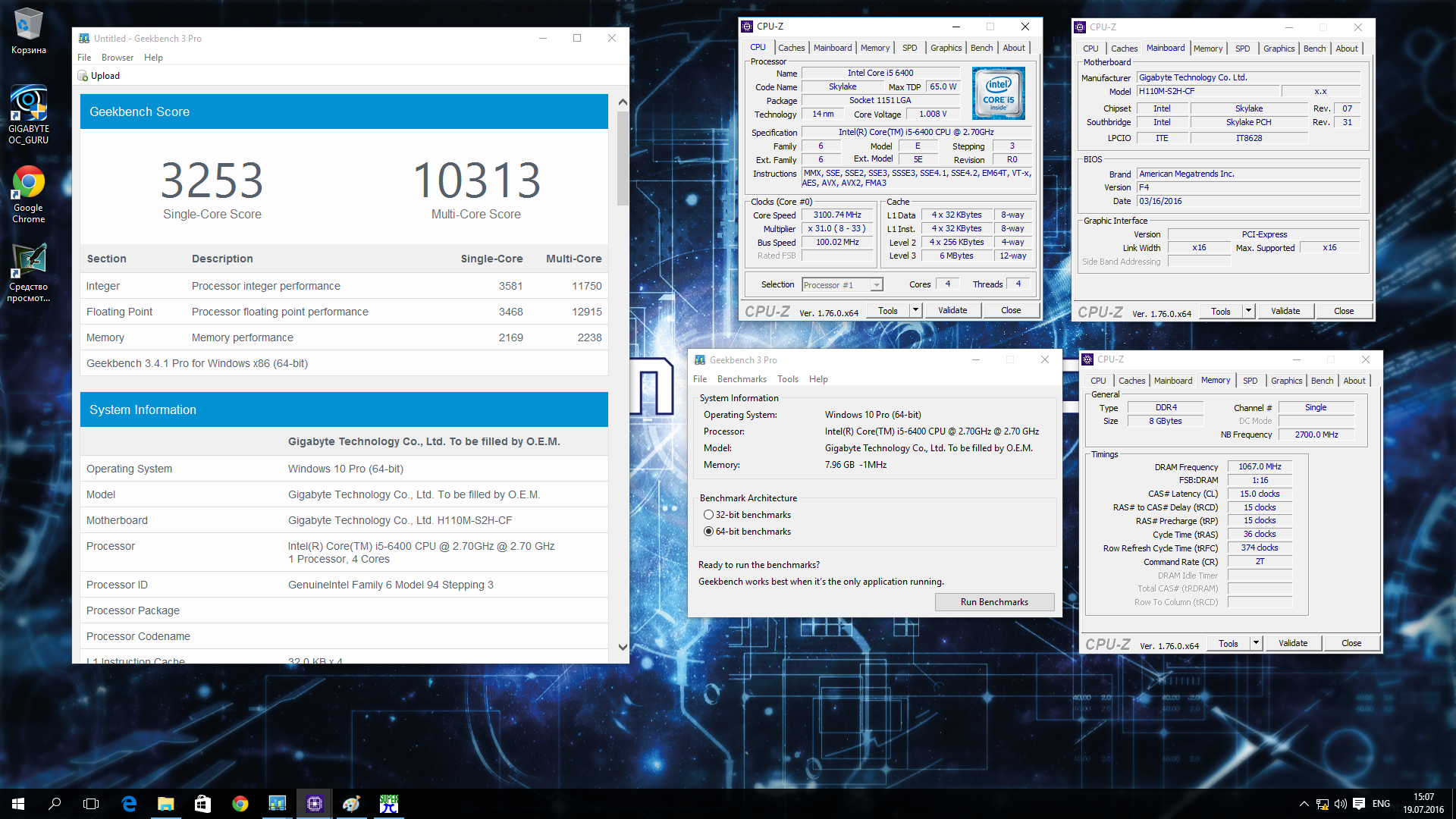This screenshot has height=819, width=1456.
Task: Click the BIOS Date value 03/16/2016
Action: pos(1247,202)
